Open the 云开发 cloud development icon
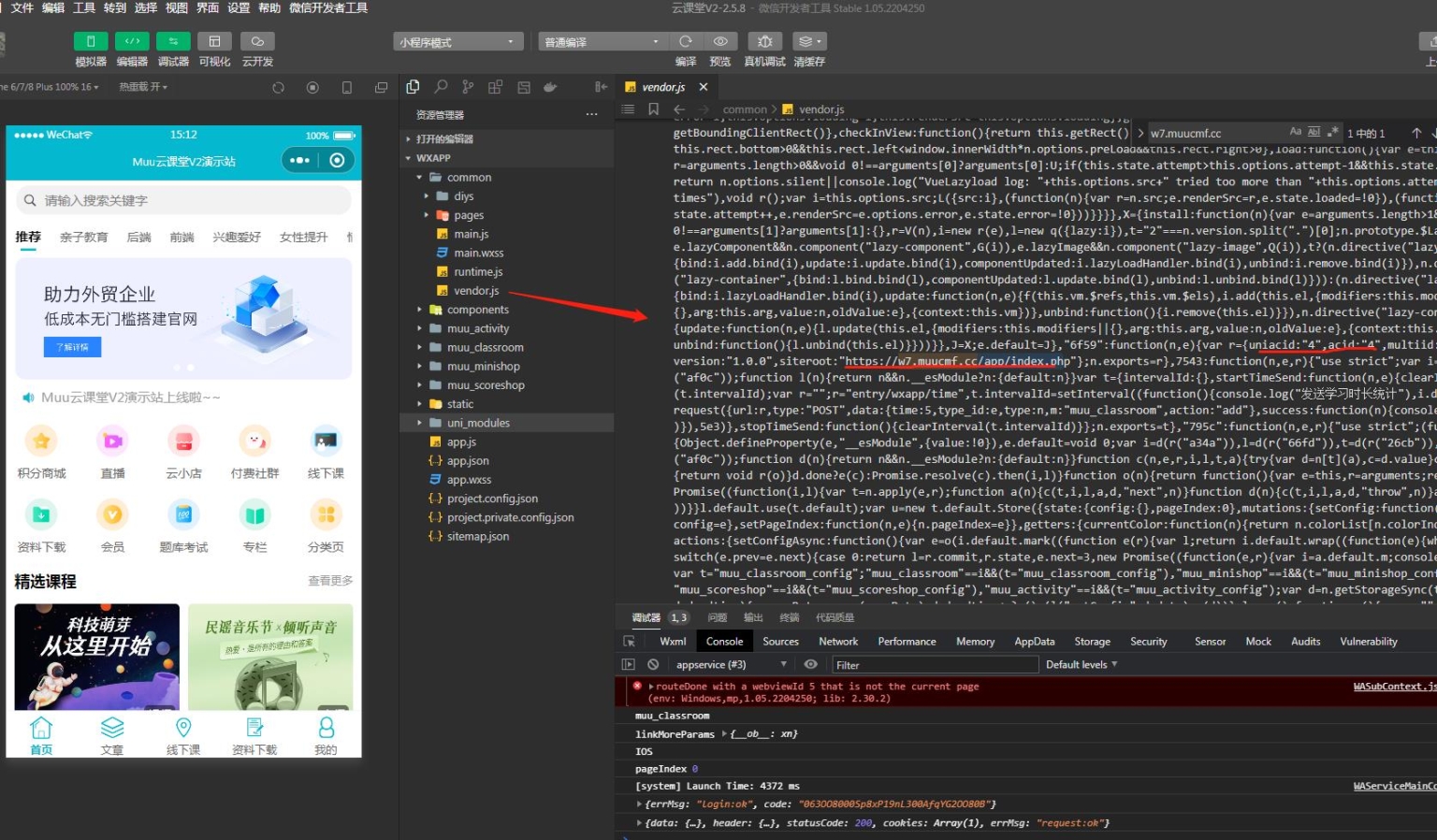The width and height of the screenshot is (1437, 840). click(x=257, y=41)
